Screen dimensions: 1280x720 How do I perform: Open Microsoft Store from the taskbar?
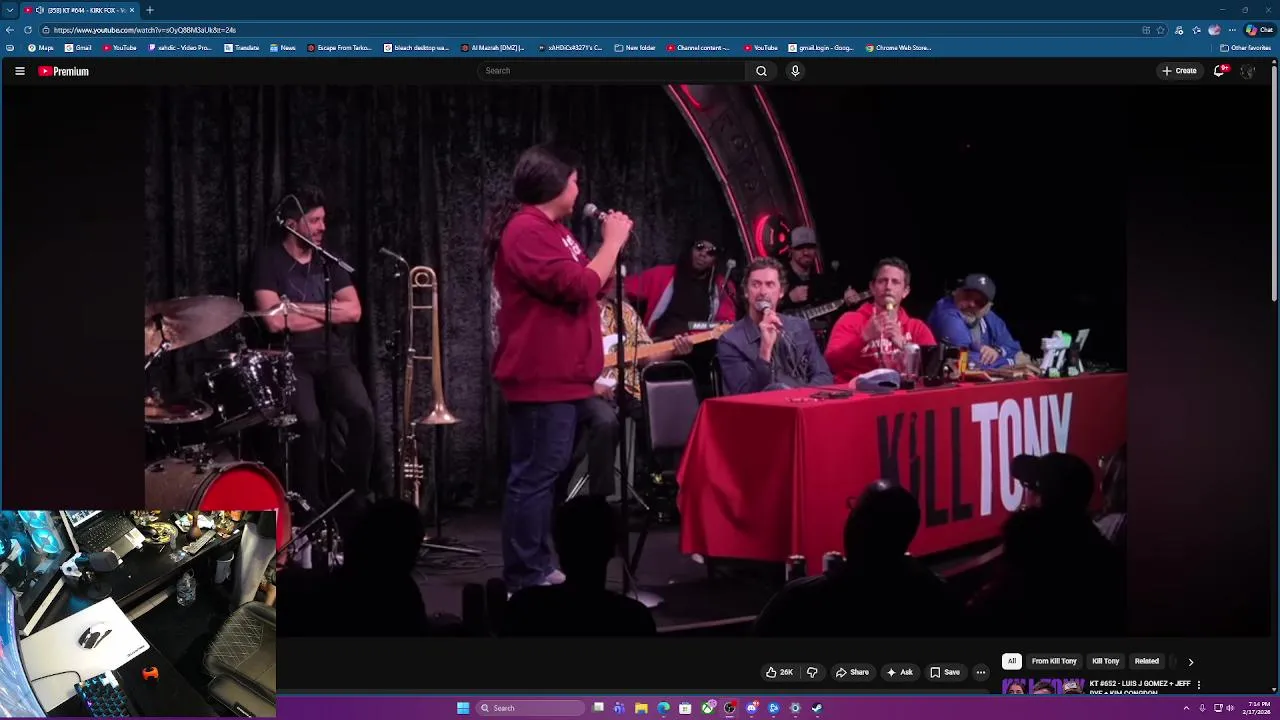(685, 708)
